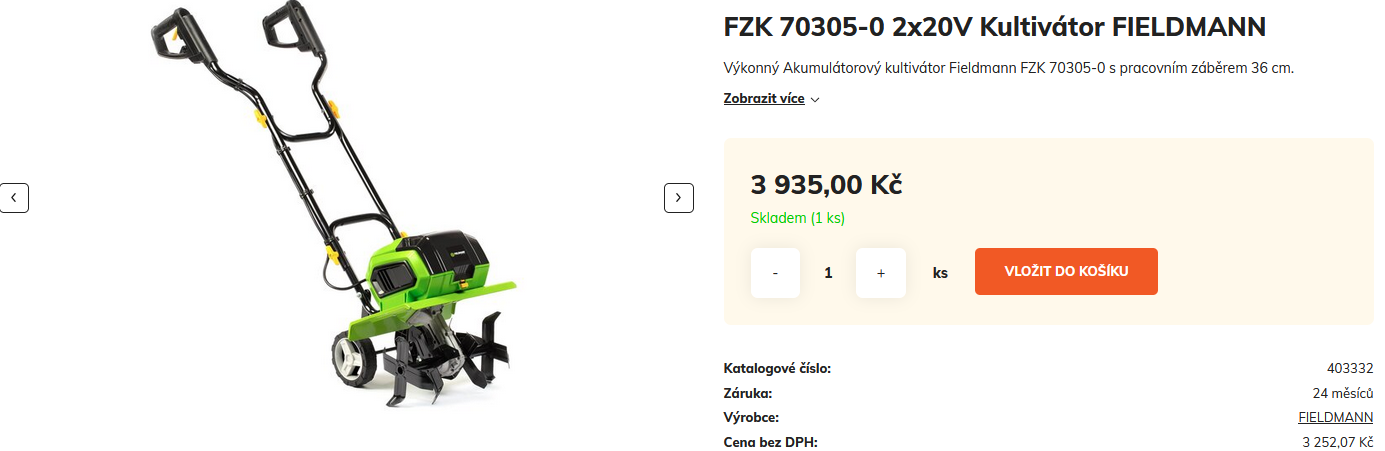Click the price without VAT 3 252,07 Kč

point(1337,442)
